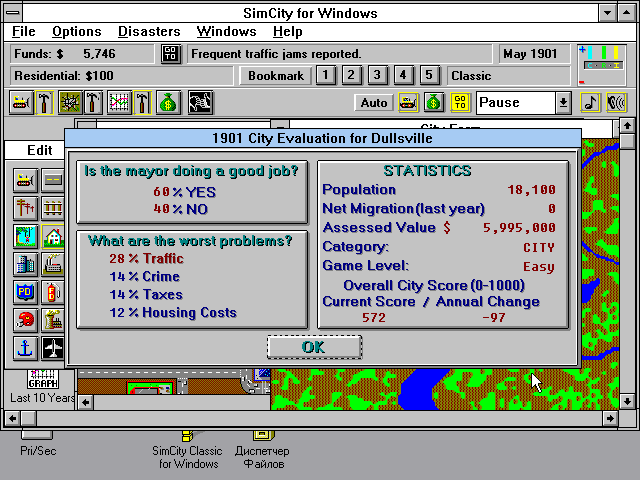
Task: Toggle music with the note icon
Action: pyautogui.click(x=590, y=102)
